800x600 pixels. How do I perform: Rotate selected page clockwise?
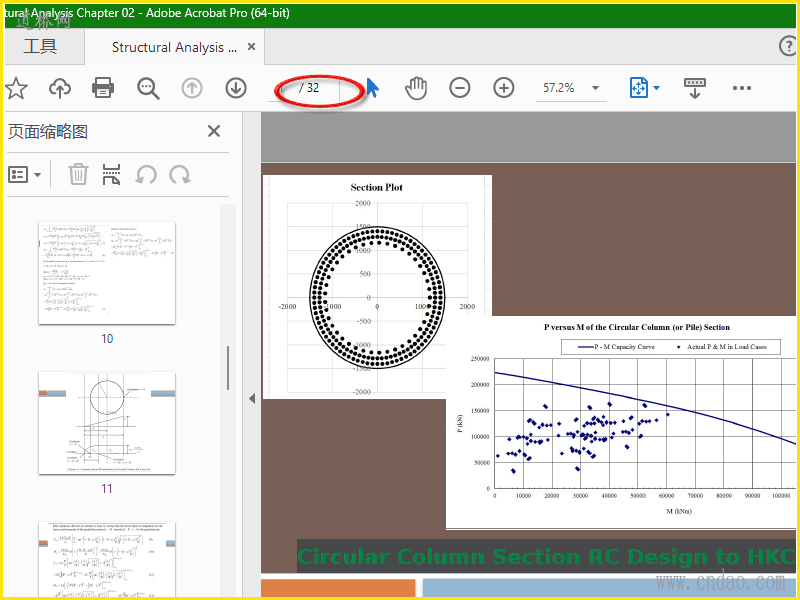180,174
